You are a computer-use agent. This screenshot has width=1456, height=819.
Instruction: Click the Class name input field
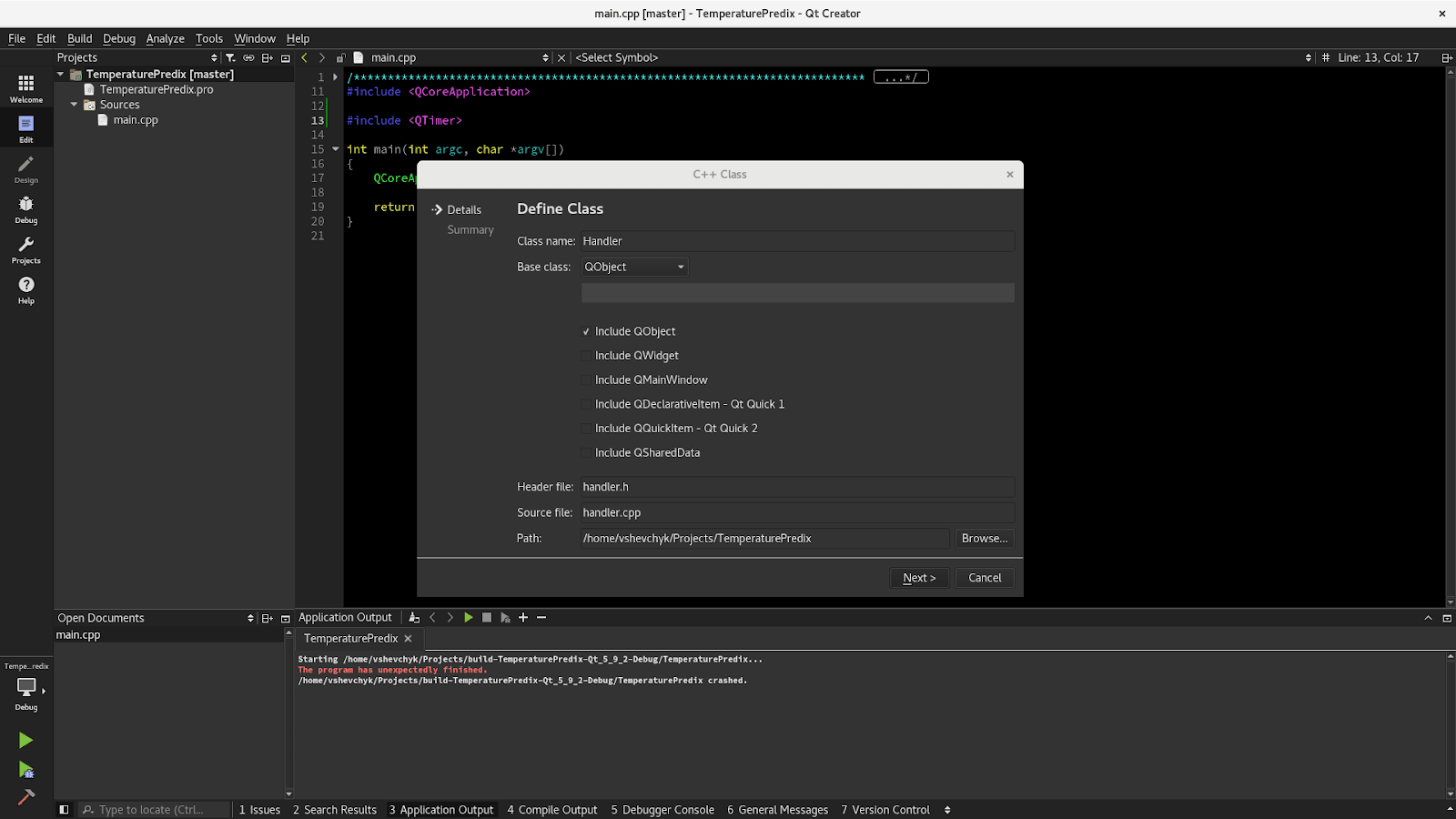[796, 241]
